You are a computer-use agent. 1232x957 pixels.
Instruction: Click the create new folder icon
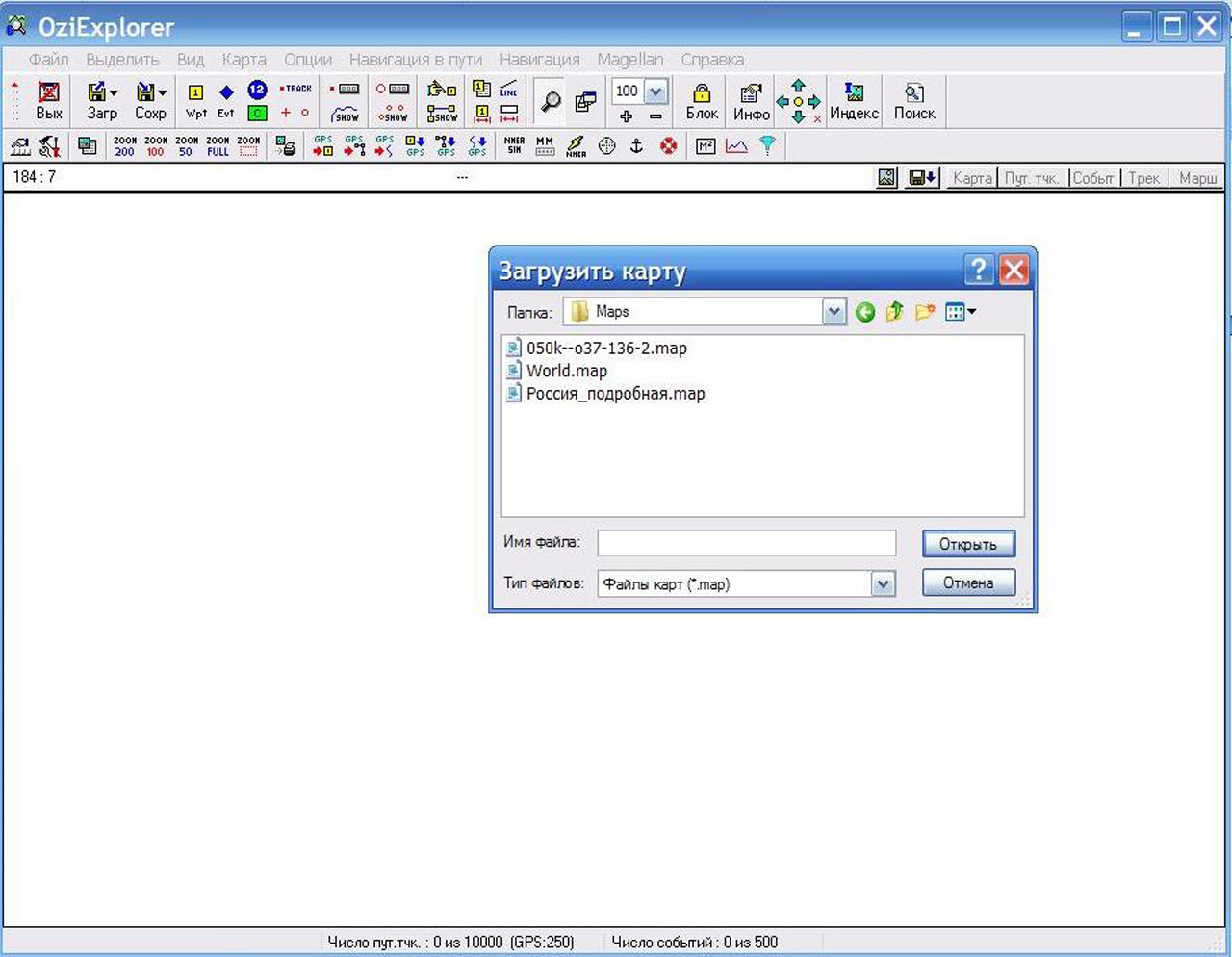(x=925, y=312)
